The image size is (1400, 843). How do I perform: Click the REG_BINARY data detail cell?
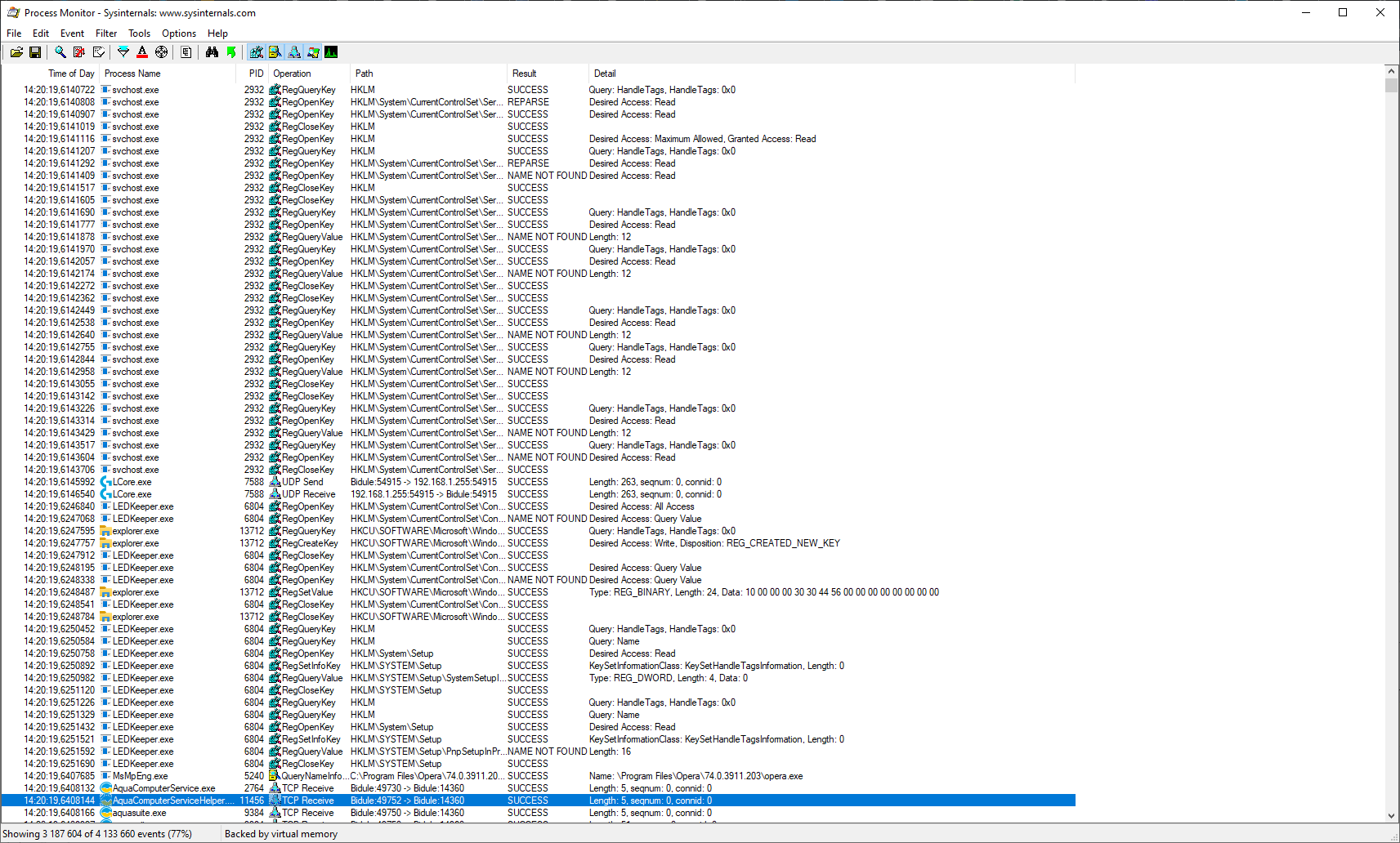(764, 592)
